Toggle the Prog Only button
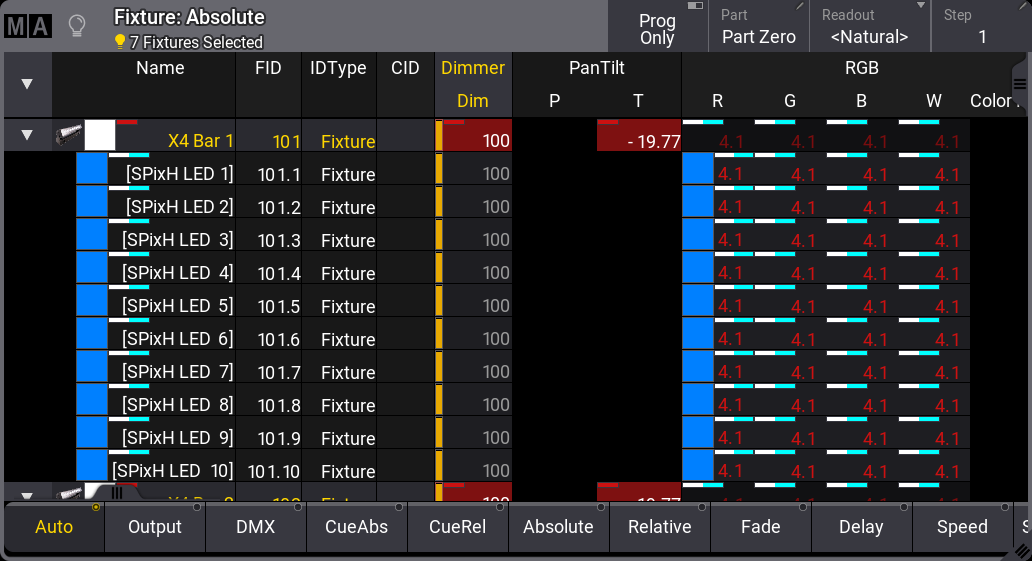Image resolution: width=1032 pixels, height=561 pixels. pyautogui.click(x=657, y=27)
